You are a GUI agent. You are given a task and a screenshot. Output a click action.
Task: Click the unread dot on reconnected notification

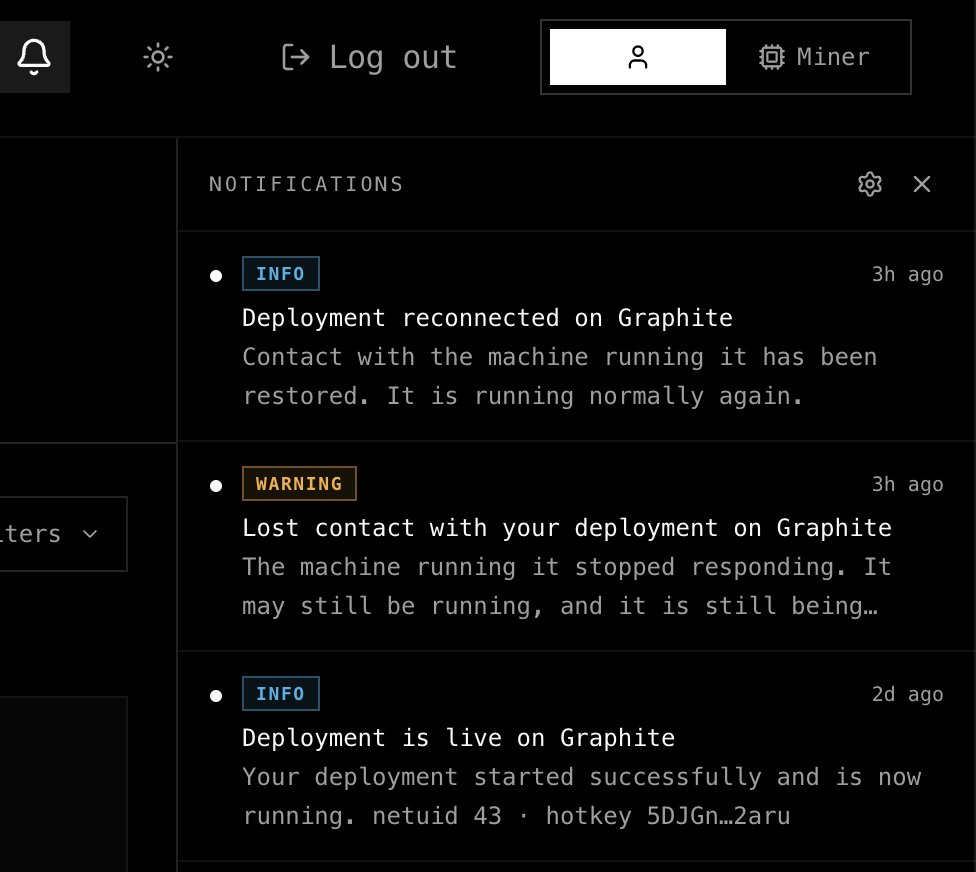coord(216,276)
